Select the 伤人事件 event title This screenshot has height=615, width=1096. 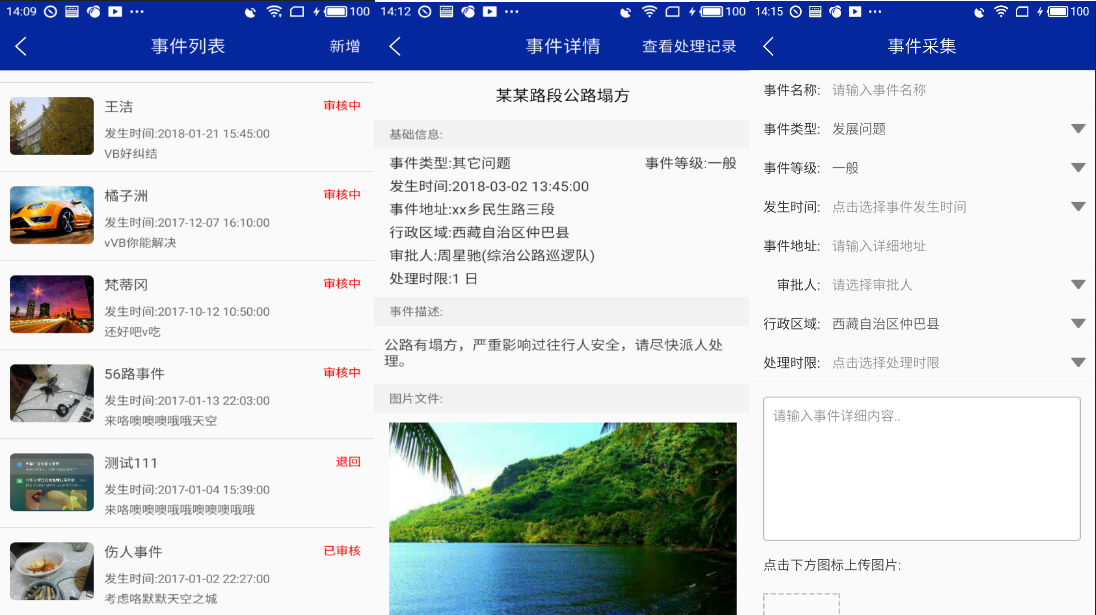pos(134,552)
